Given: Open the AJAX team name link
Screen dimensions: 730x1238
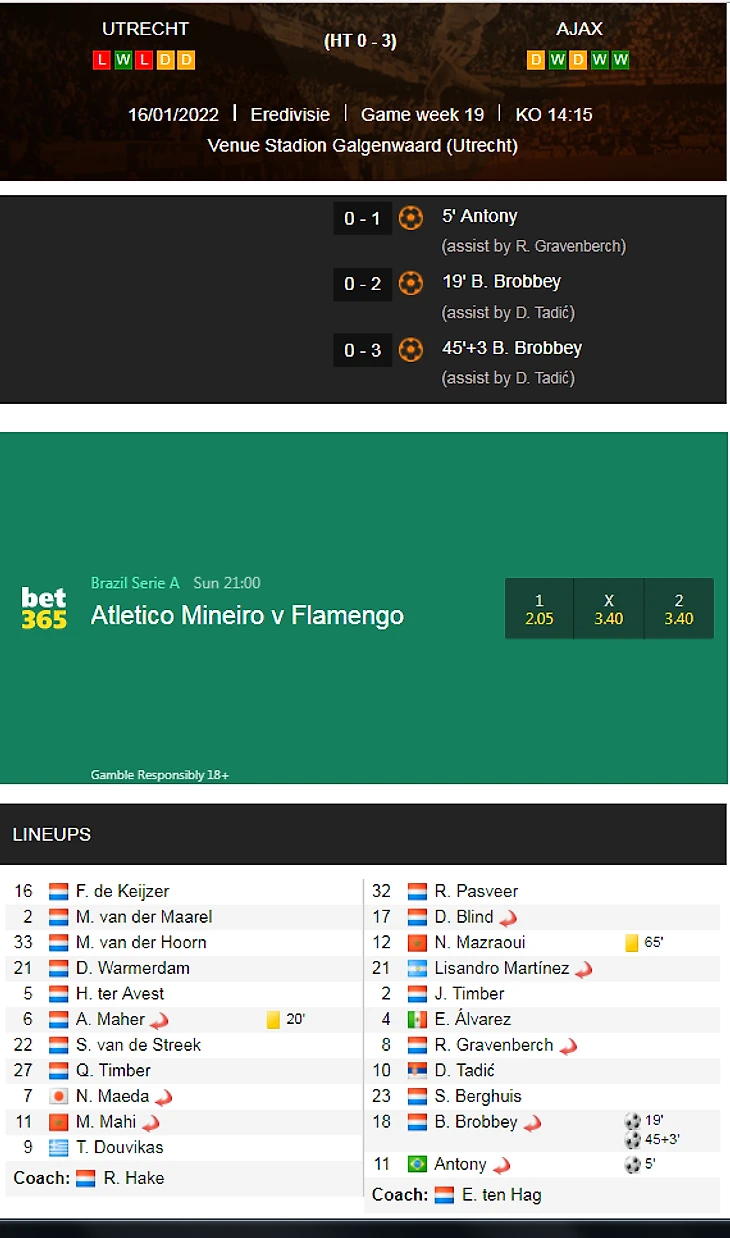Looking at the screenshot, I should click(x=579, y=30).
